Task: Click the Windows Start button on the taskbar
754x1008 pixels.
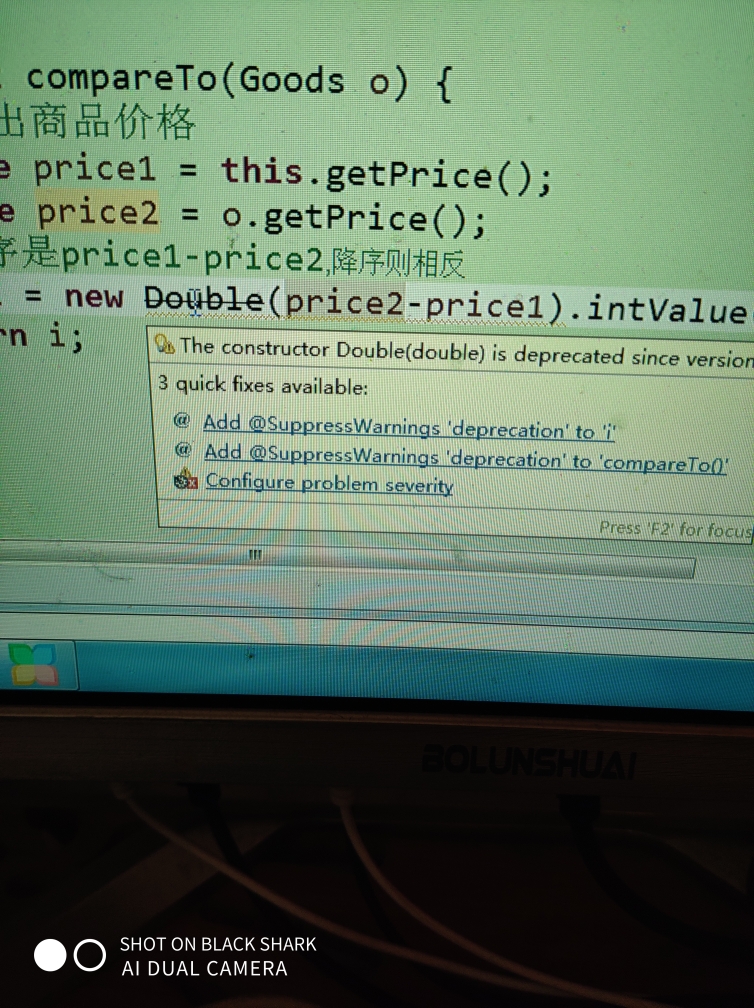Action: [33, 666]
